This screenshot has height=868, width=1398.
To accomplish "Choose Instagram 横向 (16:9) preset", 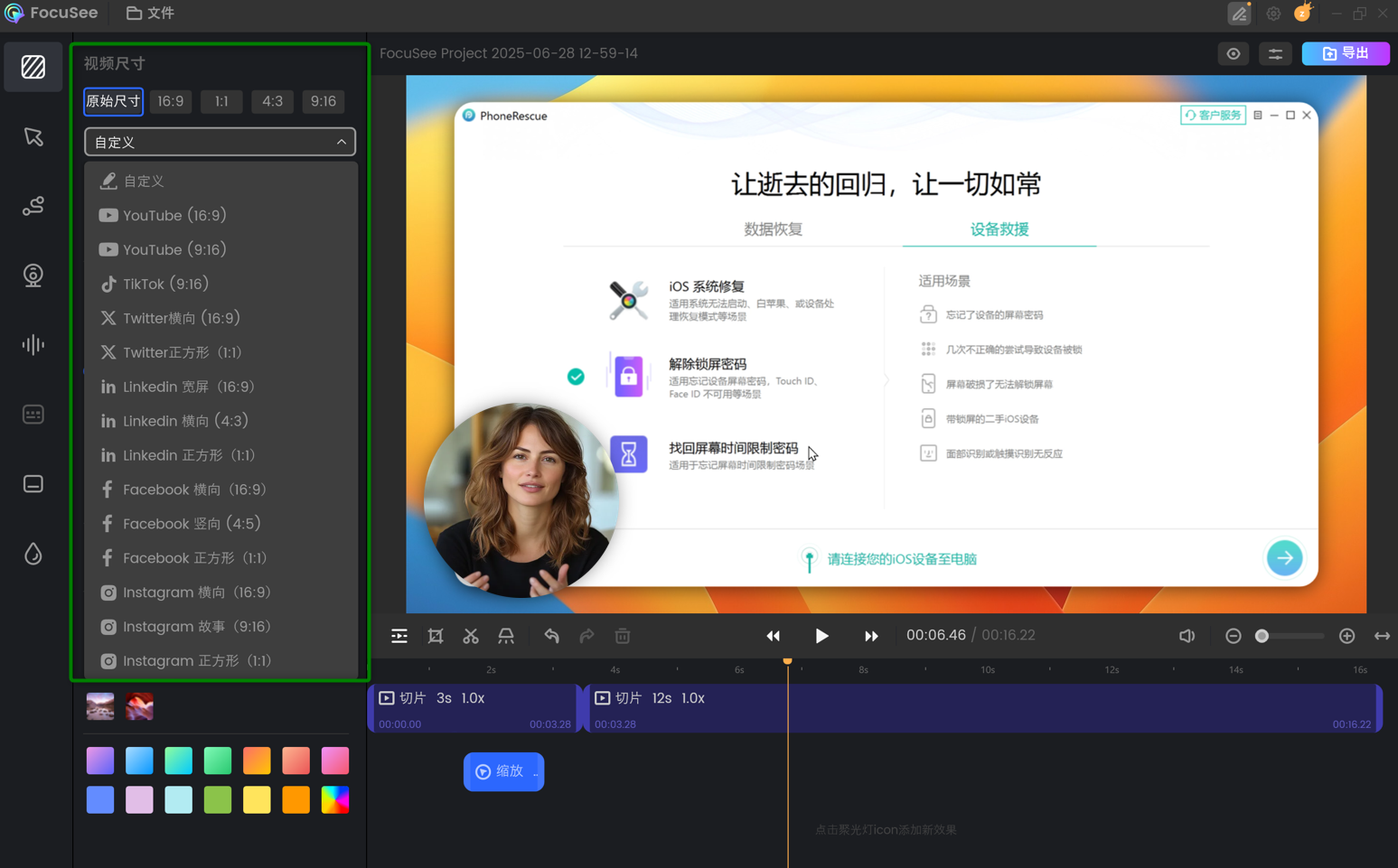I will (221, 593).
